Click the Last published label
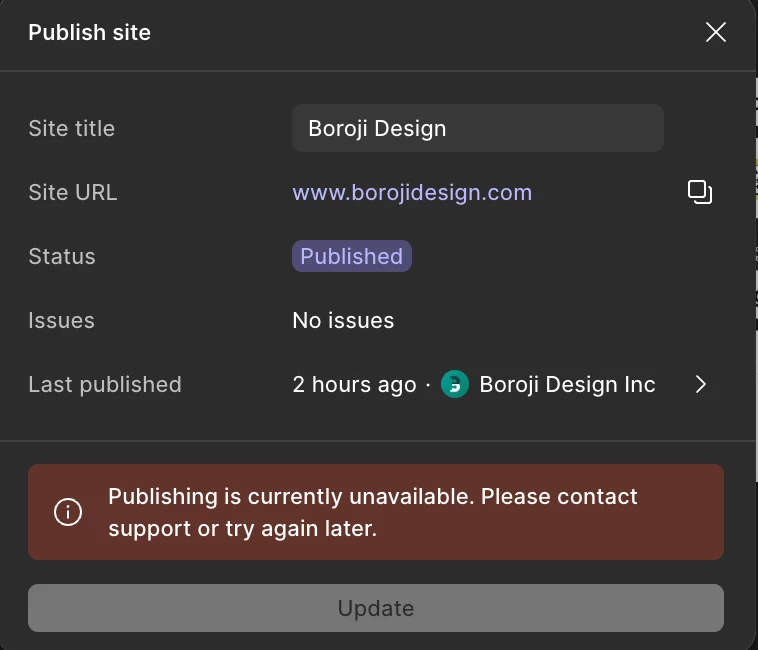Screen dimensions: 758x650 tap(105, 385)
